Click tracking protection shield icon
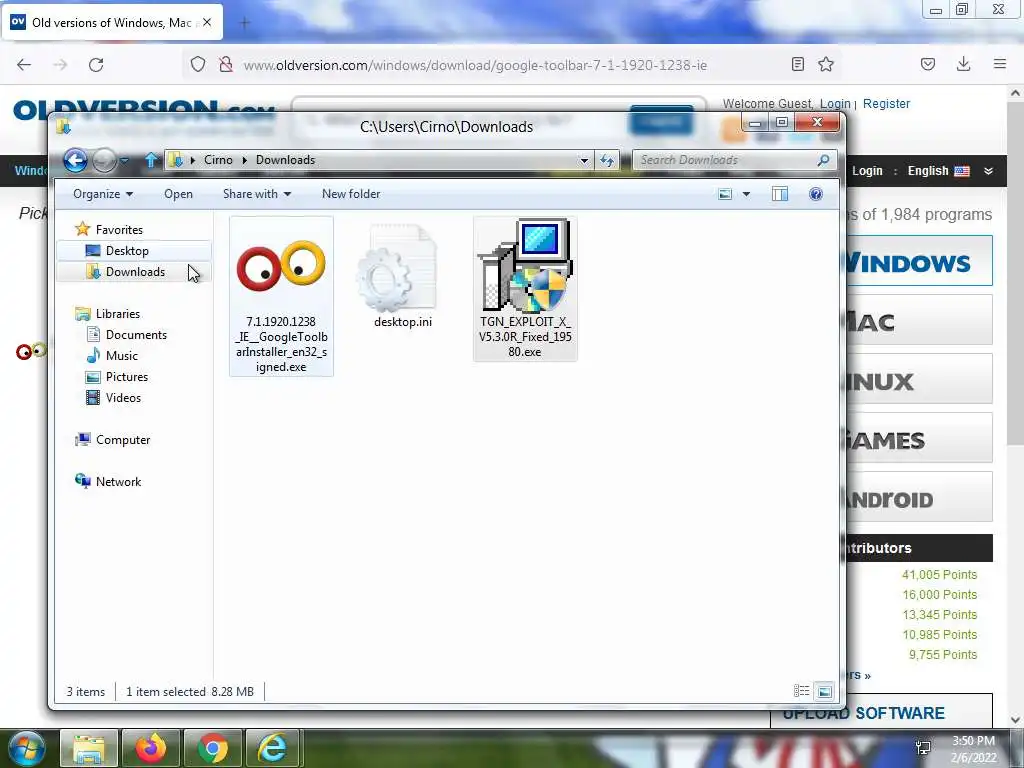The height and width of the screenshot is (768, 1024). click(198, 64)
